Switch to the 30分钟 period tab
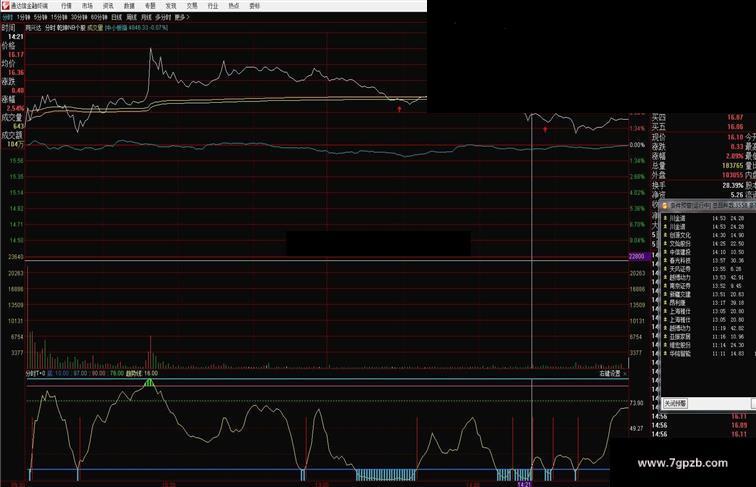This screenshot has height=487, width=756. pos(79,17)
